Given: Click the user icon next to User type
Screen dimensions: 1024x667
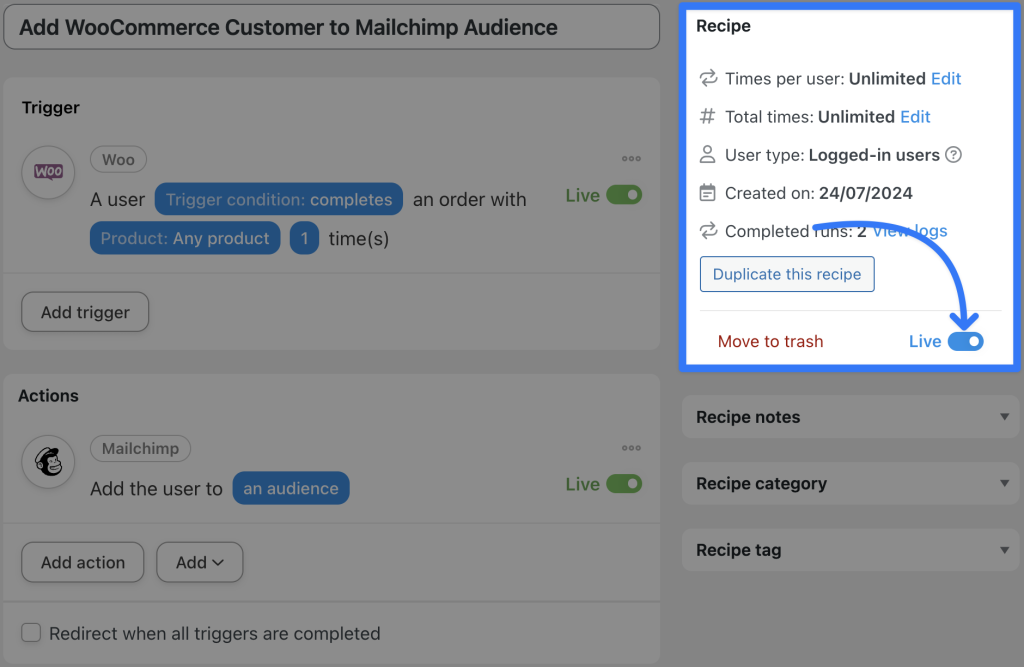Looking at the screenshot, I should pos(707,155).
